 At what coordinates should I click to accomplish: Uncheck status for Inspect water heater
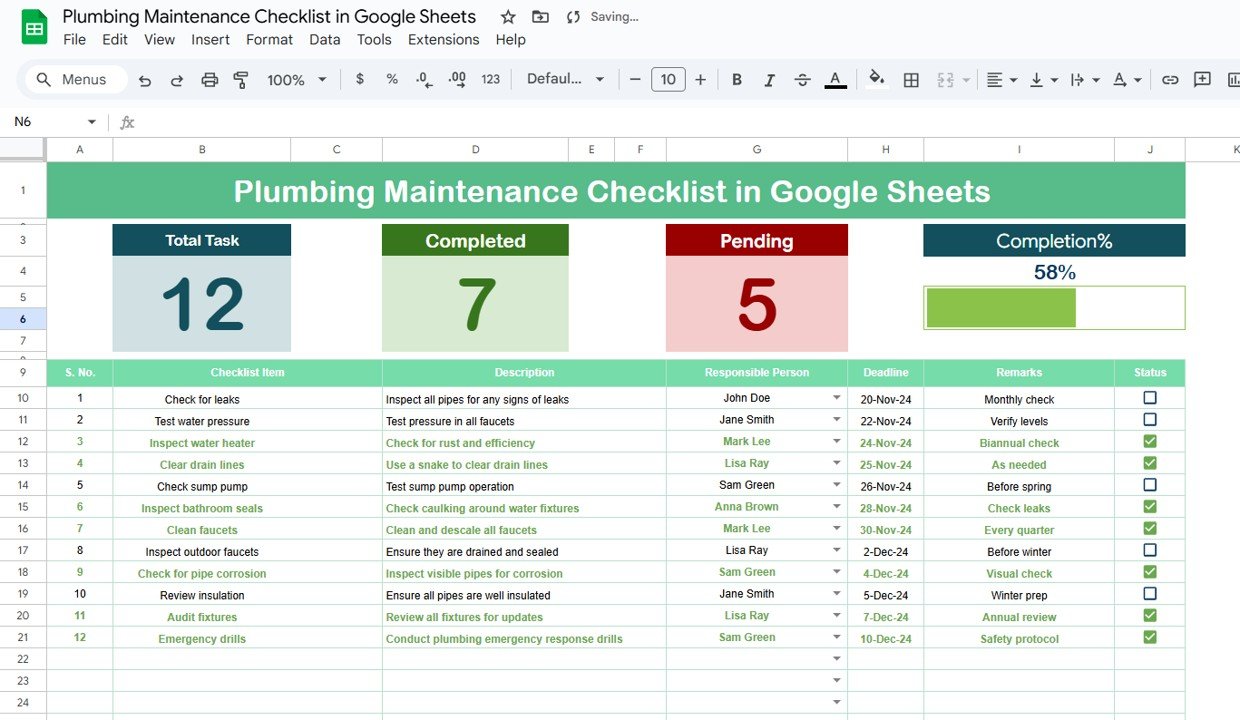[x=1150, y=441]
